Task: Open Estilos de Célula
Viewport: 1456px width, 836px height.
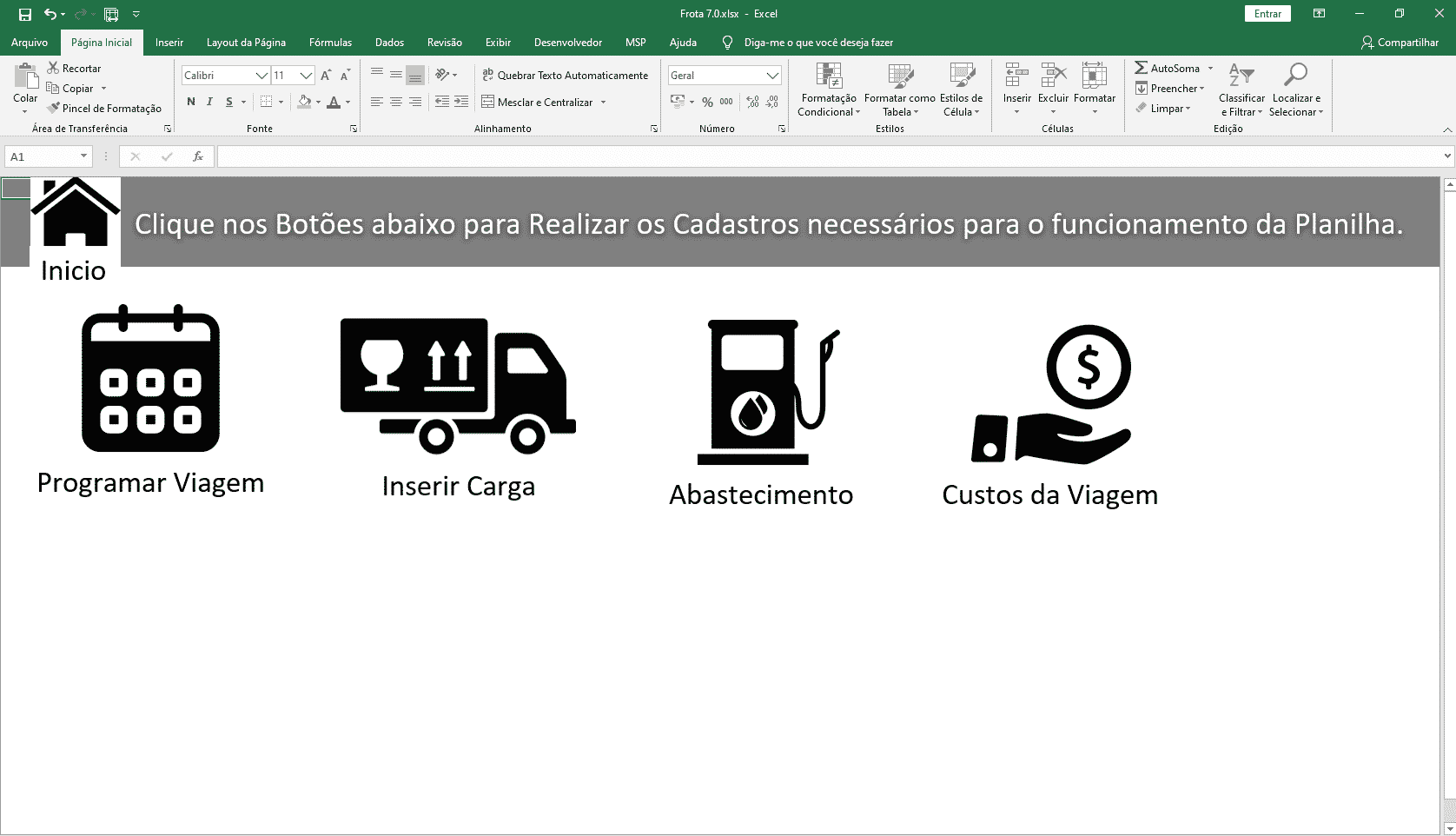Action: click(961, 90)
